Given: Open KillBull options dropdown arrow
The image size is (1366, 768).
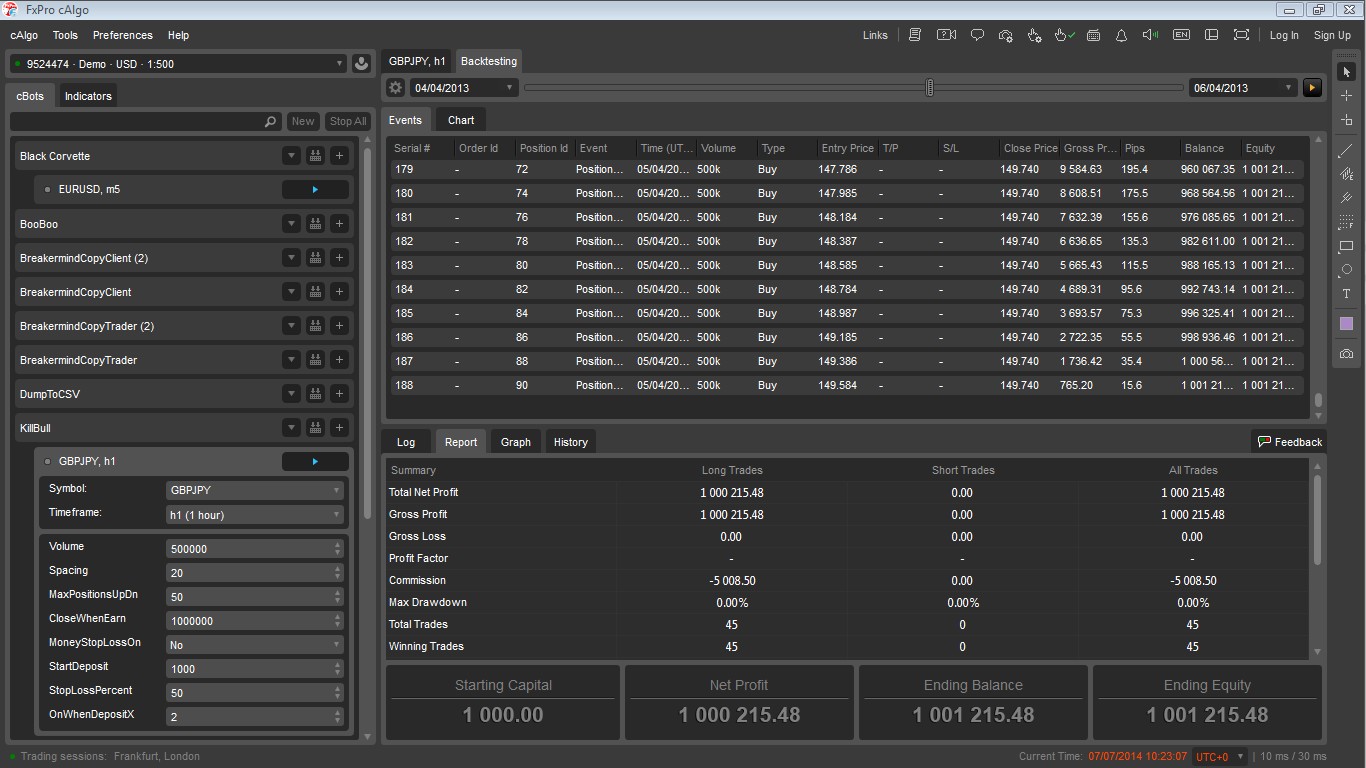Looking at the screenshot, I should coord(291,428).
